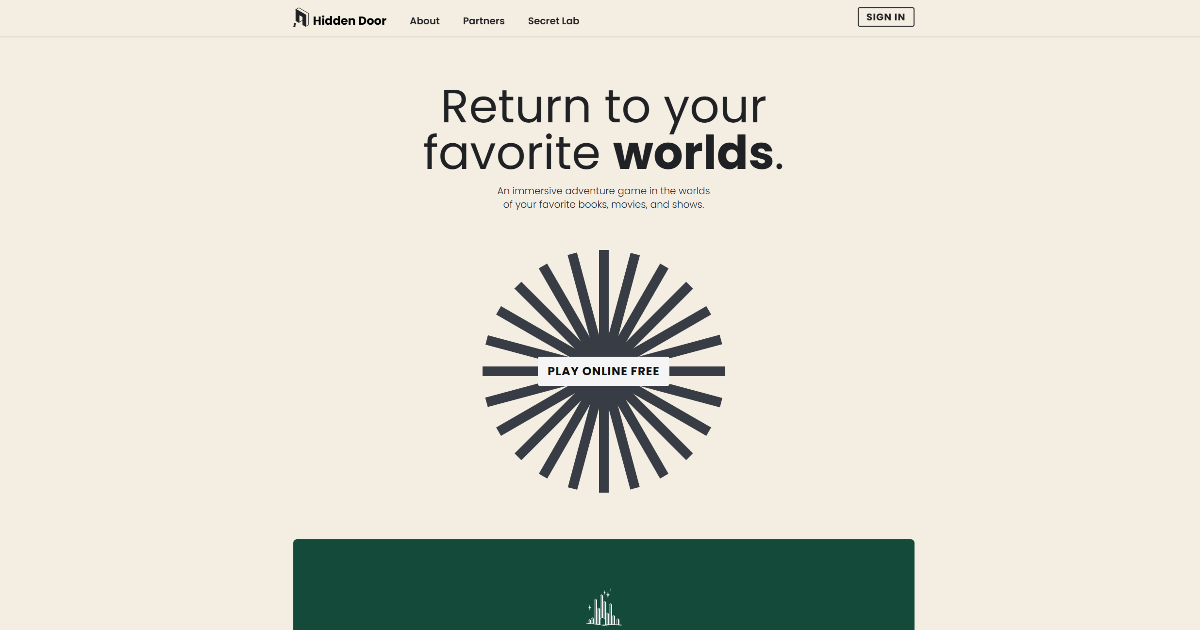Viewport: 1200px width, 630px height.
Task: Click the Hidden Door door-shaped logo icon
Action: (x=300, y=18)
